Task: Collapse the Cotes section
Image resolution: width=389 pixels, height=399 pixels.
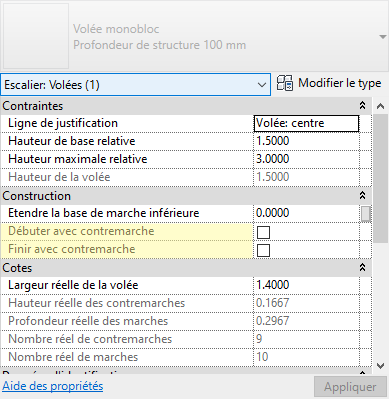Action: click(362, 267)
